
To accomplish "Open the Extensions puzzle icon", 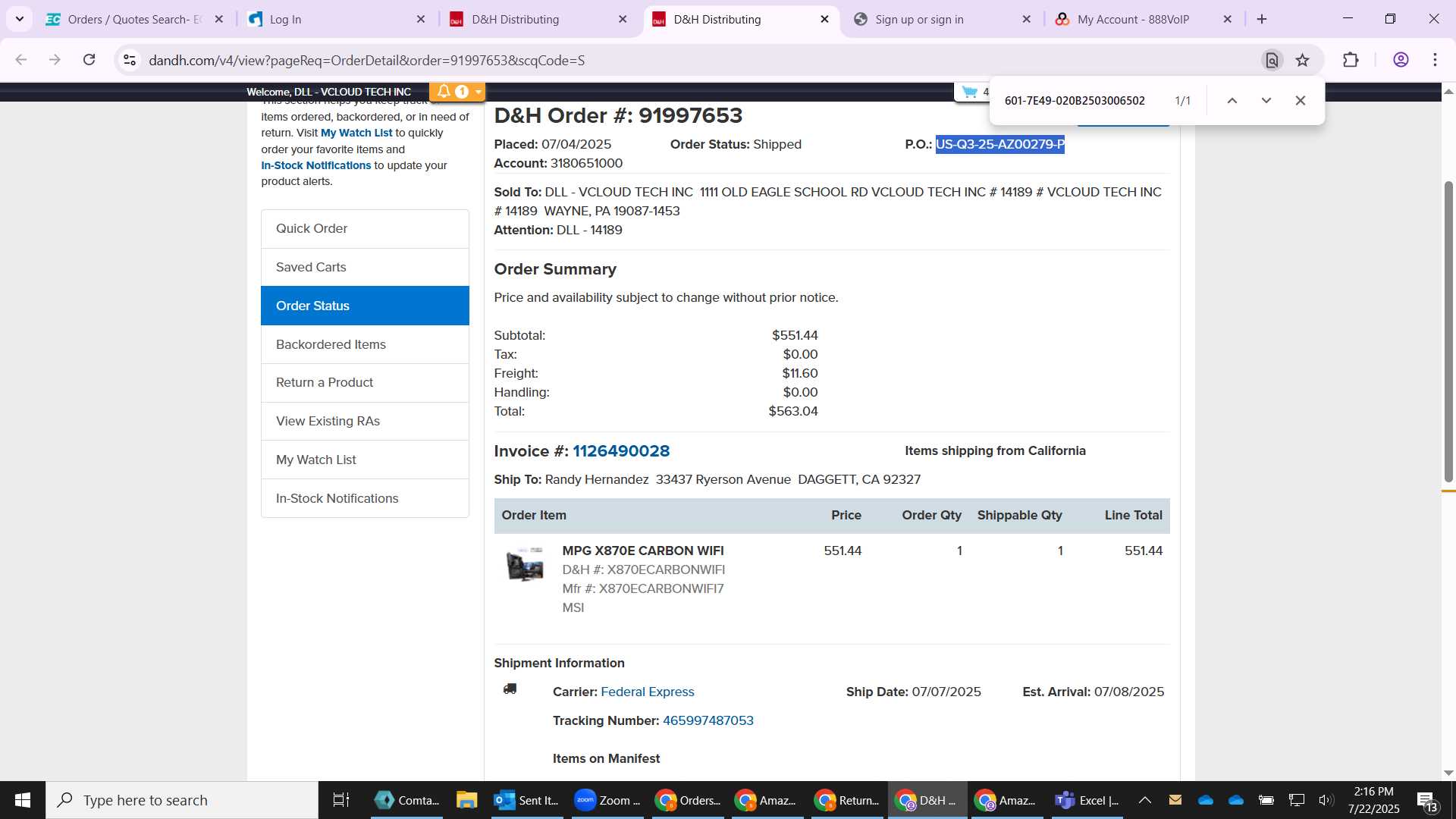I will point(1351,60).
